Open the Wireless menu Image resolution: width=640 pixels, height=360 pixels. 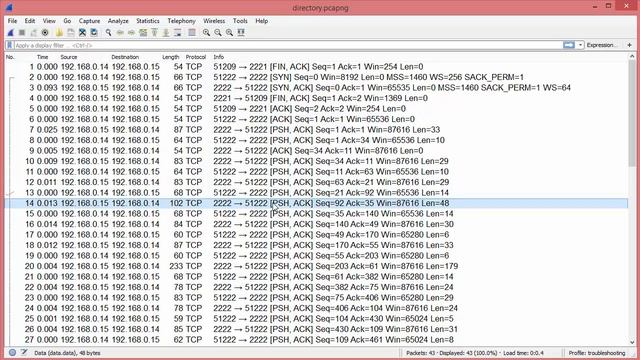pos(214,21)
